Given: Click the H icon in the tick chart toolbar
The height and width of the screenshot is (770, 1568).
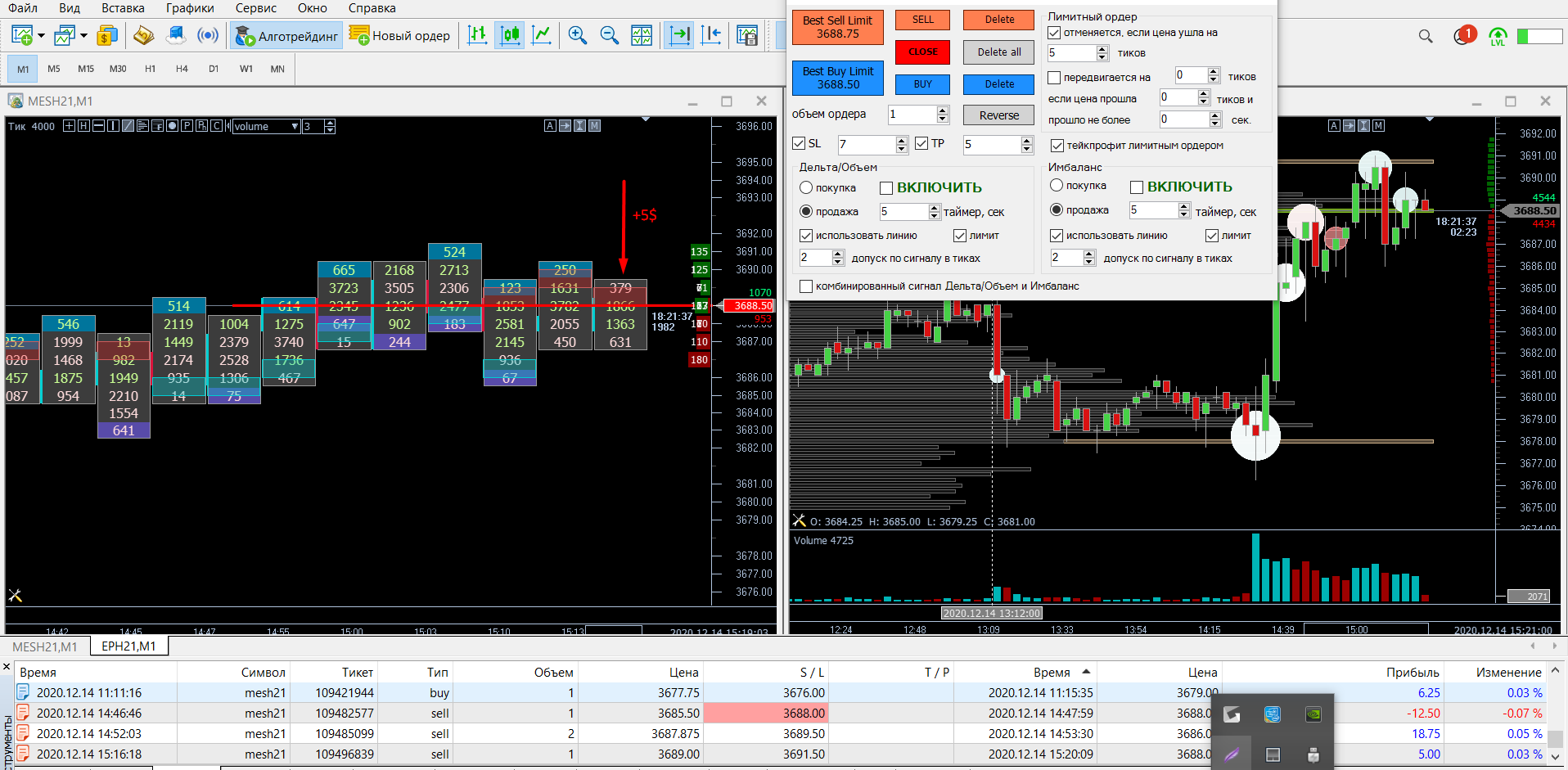Looking at the screenshot, I should click(83, 126).
